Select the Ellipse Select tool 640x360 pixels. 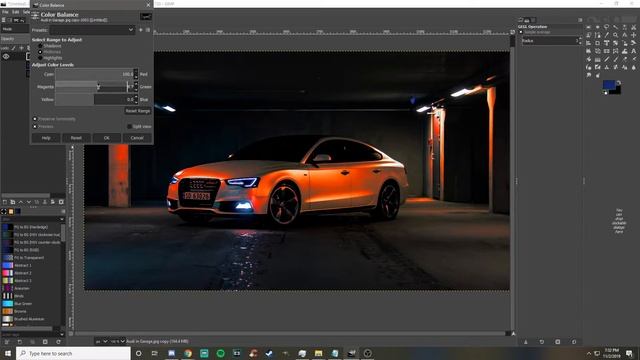[598, 27]
